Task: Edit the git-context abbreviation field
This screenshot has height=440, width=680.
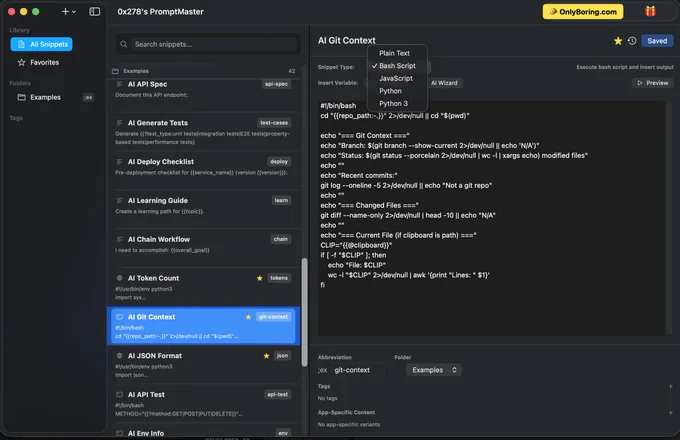Action: coord(360,370)
